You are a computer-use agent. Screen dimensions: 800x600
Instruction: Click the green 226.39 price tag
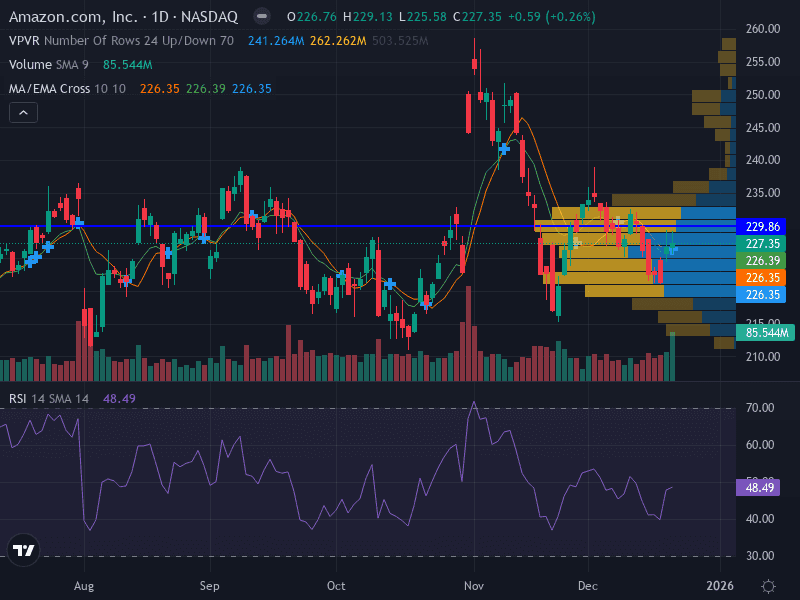pos(761,261)
